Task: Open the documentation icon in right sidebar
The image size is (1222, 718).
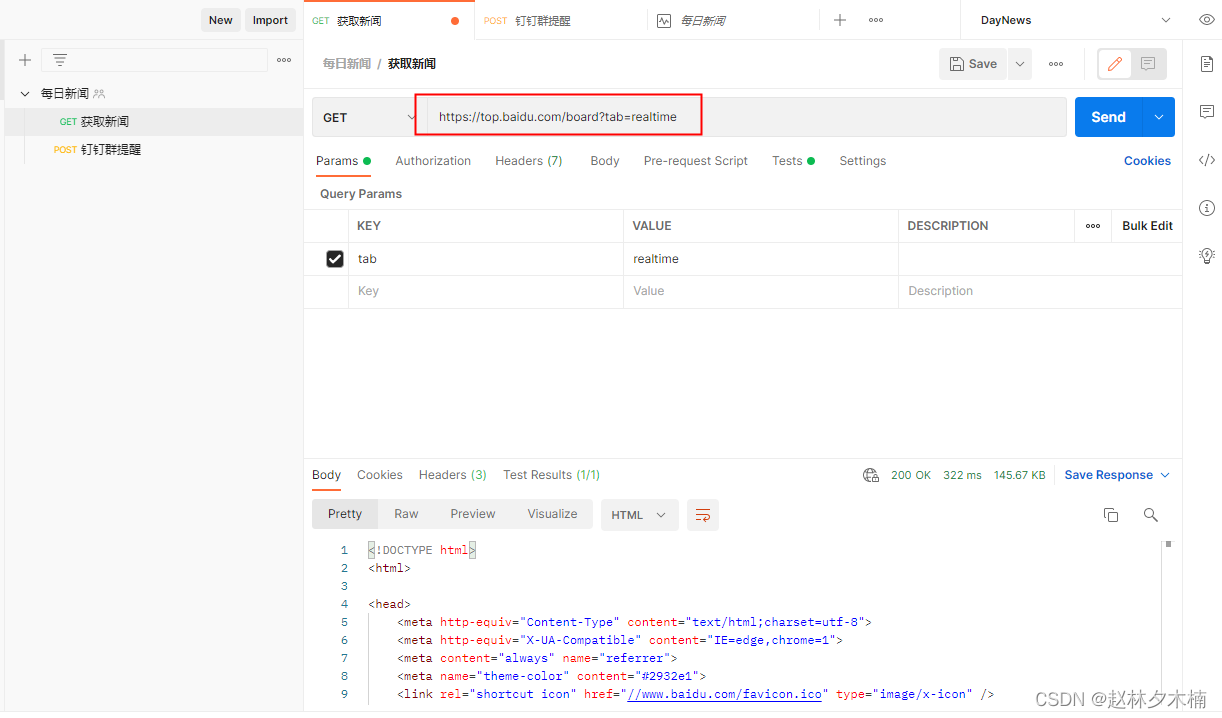Action: [1207, 64]
